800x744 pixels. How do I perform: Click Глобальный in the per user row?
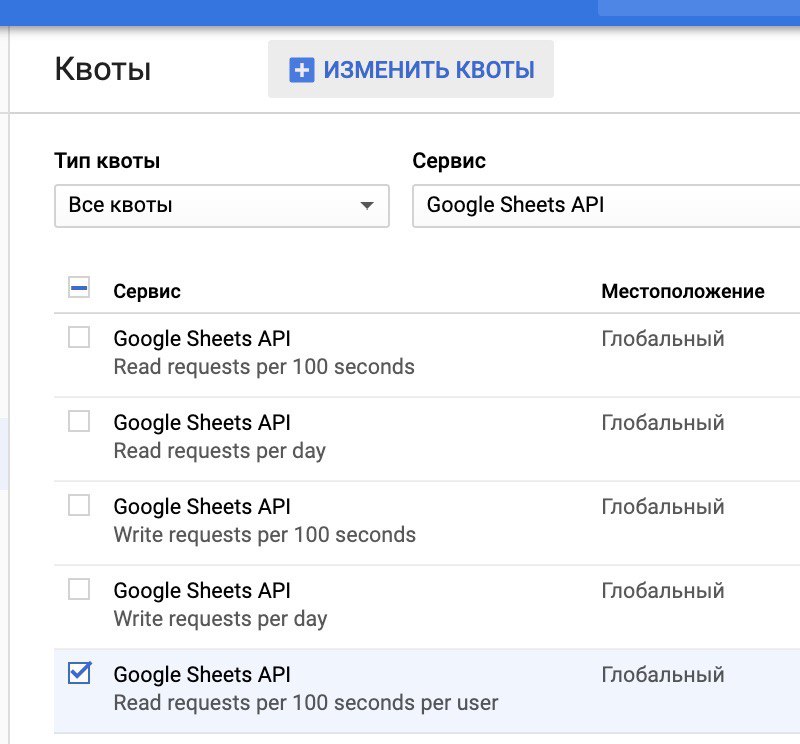click(663, 675)
